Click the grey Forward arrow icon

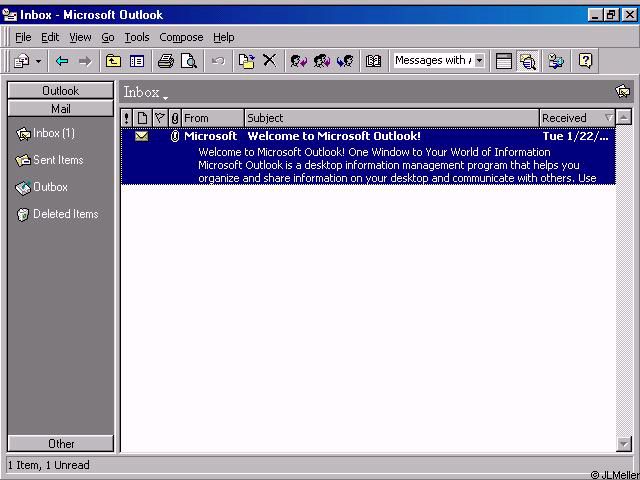[85, 61]
